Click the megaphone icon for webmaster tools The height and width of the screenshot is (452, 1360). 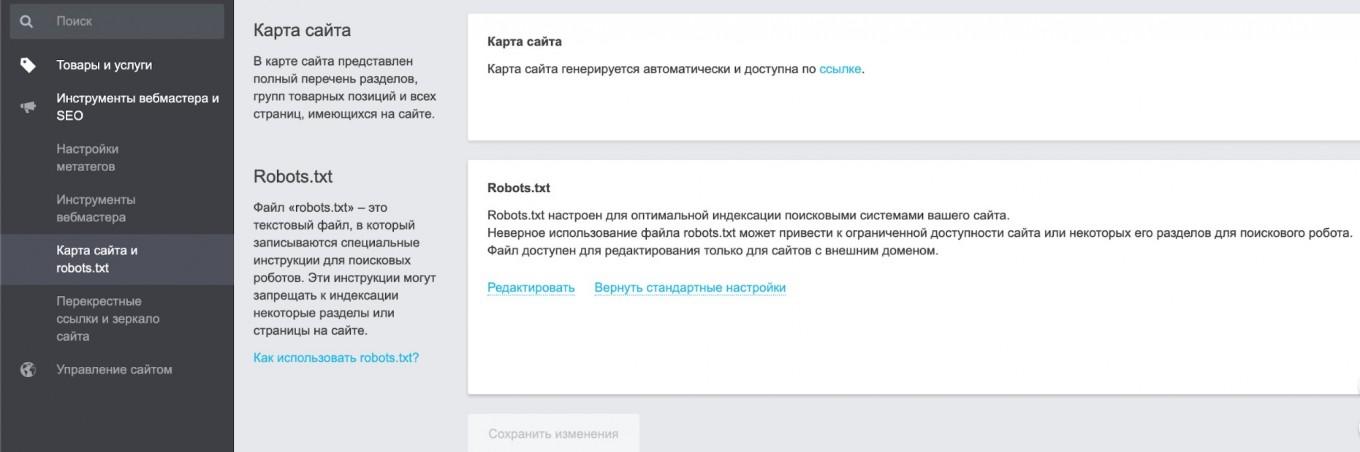click(x=28, y=107)
